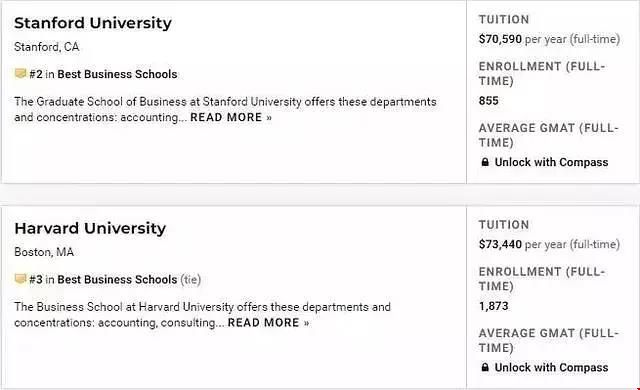Click Unlock with Compass for Harvard
This screenshot has width=640, height=390.
tap(551, 368)
